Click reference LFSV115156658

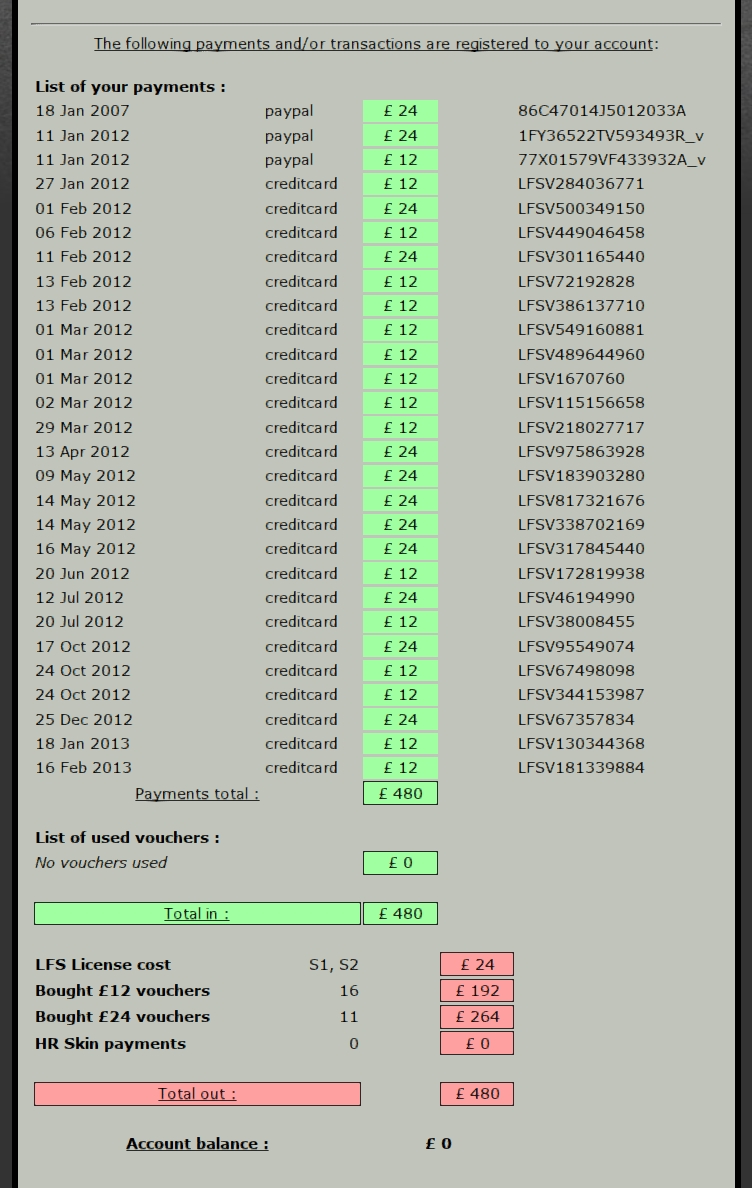click(x=581, y=403)
